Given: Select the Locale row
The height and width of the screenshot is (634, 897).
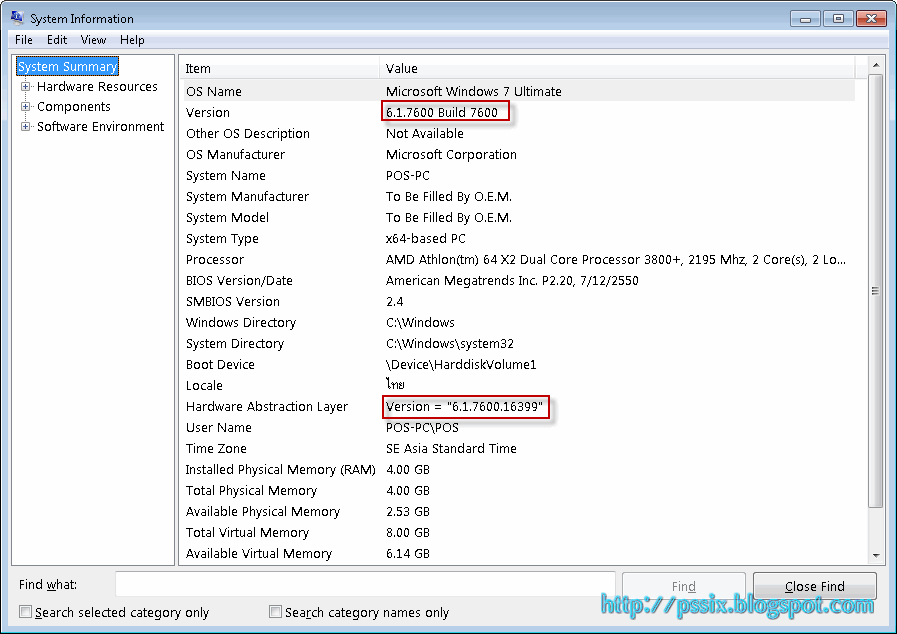Looking at the screenshot, I should 518,386.
